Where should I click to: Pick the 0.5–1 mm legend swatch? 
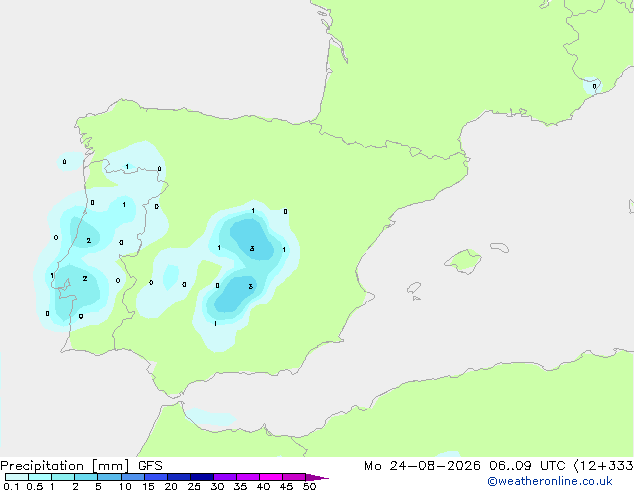coord(40,477)
